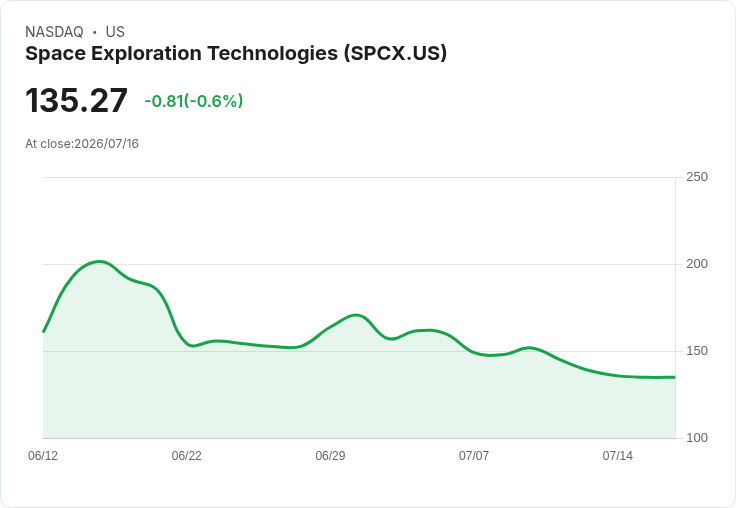
Task: Click the 06/29 date axis label
Action: [x=330, y=455]
